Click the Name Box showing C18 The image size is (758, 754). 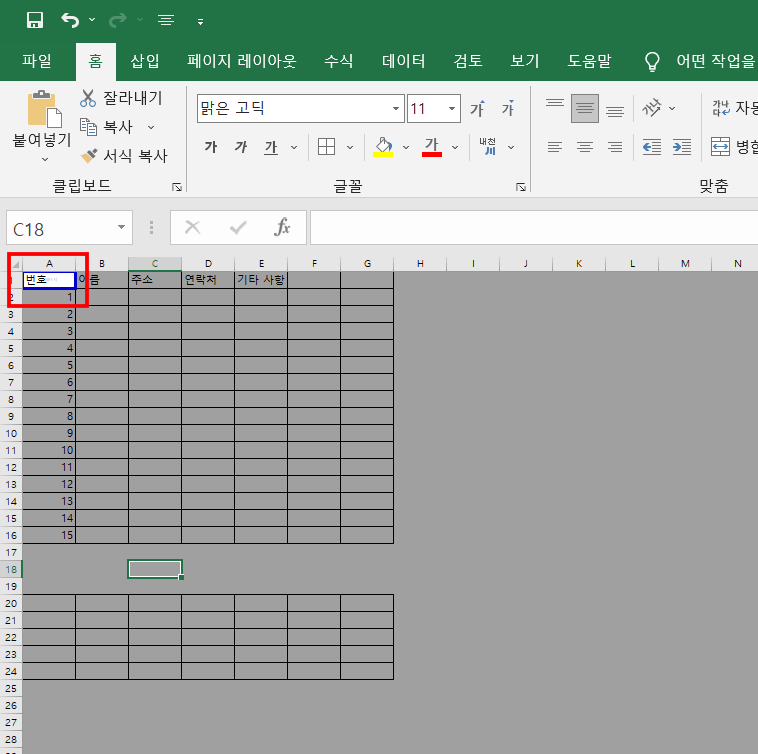coord(61,228)
